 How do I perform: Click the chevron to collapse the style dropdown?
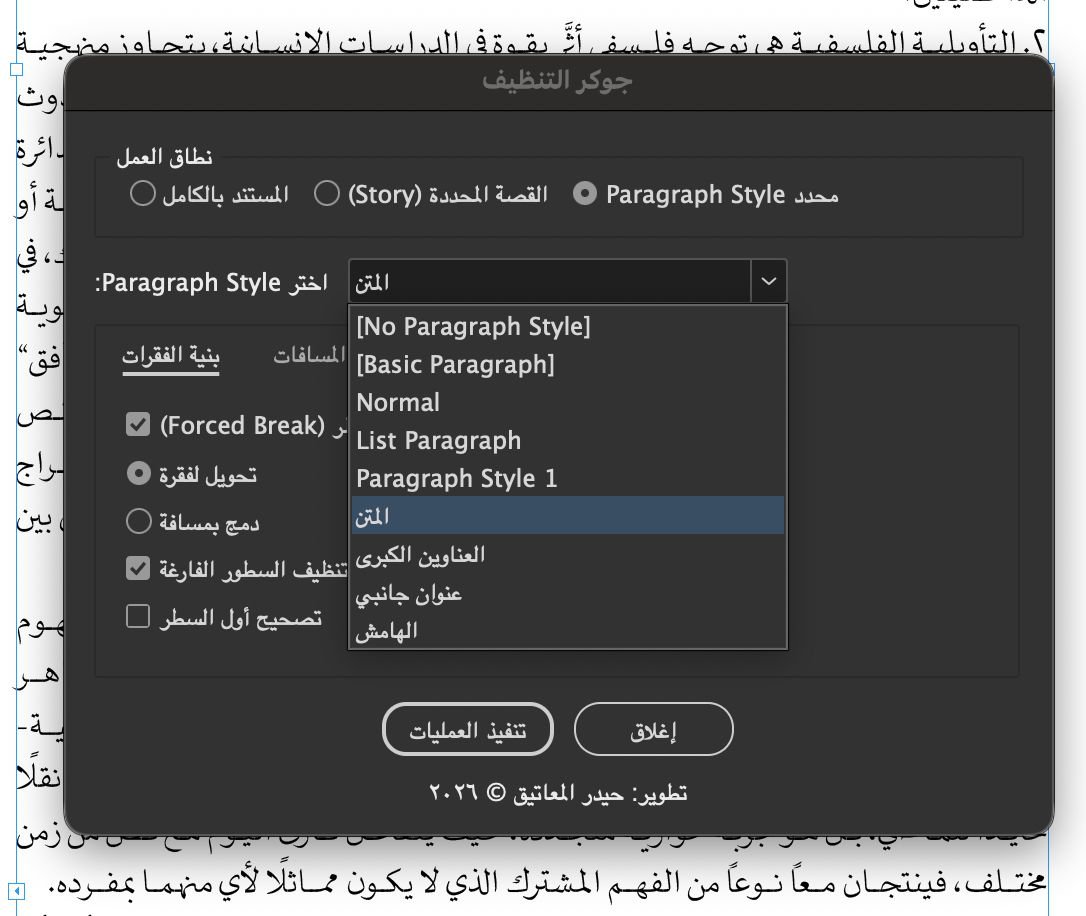[768, 281]
